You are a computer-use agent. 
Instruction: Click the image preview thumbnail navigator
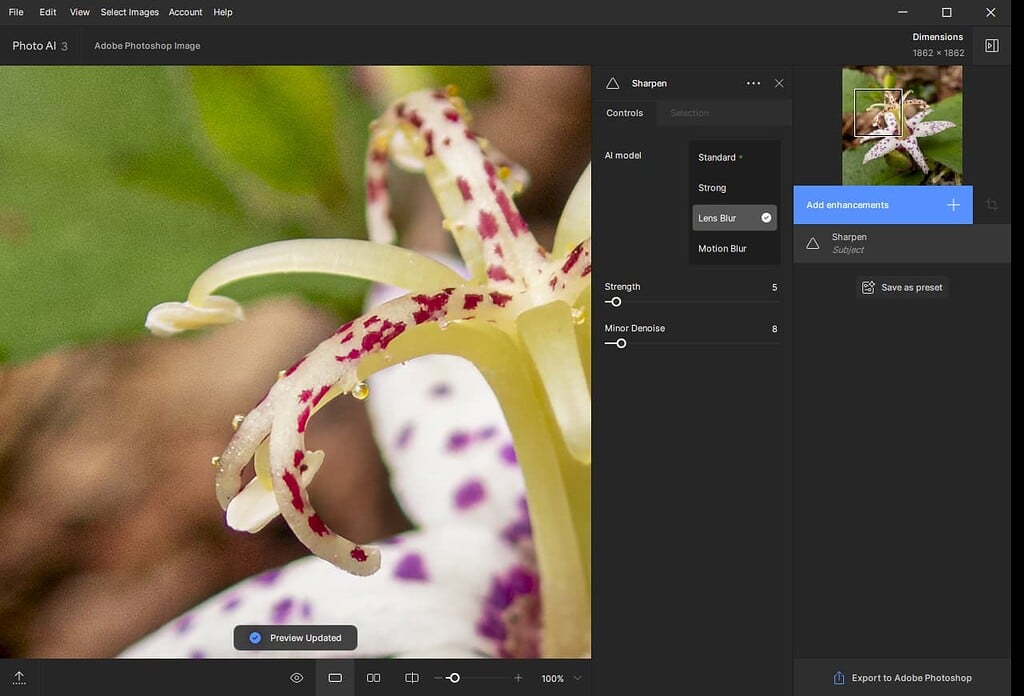coord(901,122)
